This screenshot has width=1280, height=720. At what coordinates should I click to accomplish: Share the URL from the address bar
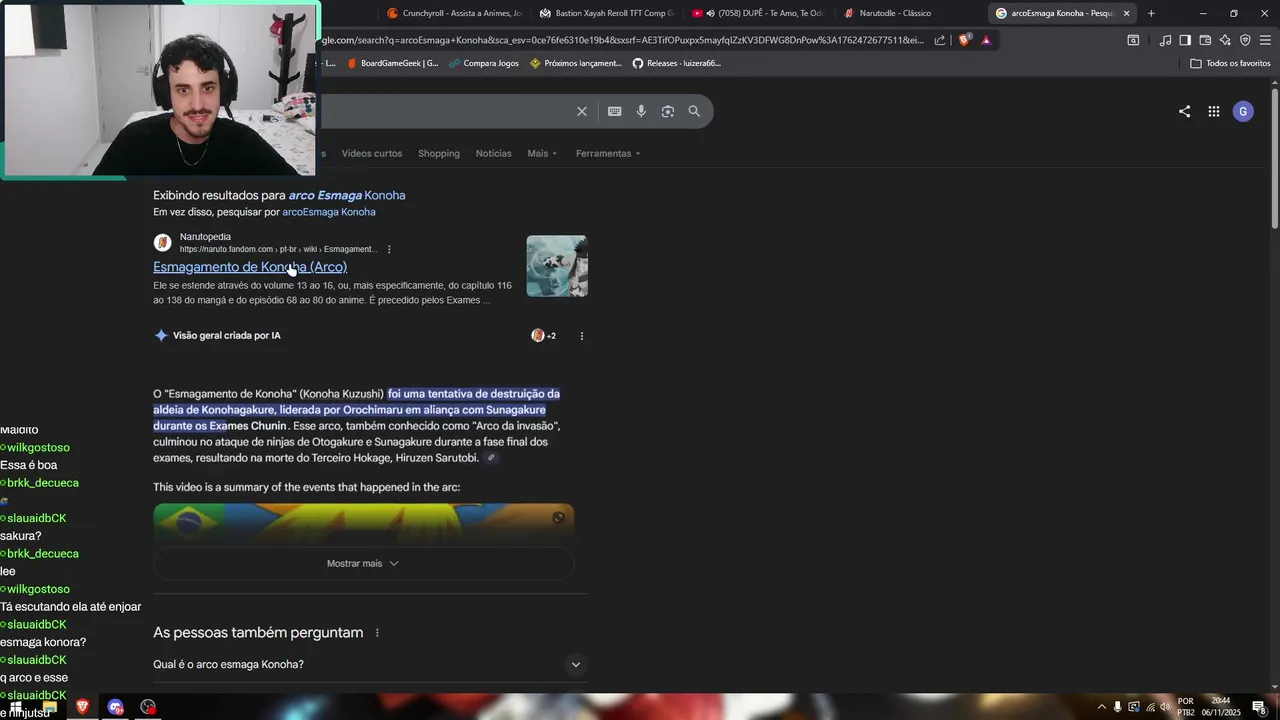tap(940, 40)
